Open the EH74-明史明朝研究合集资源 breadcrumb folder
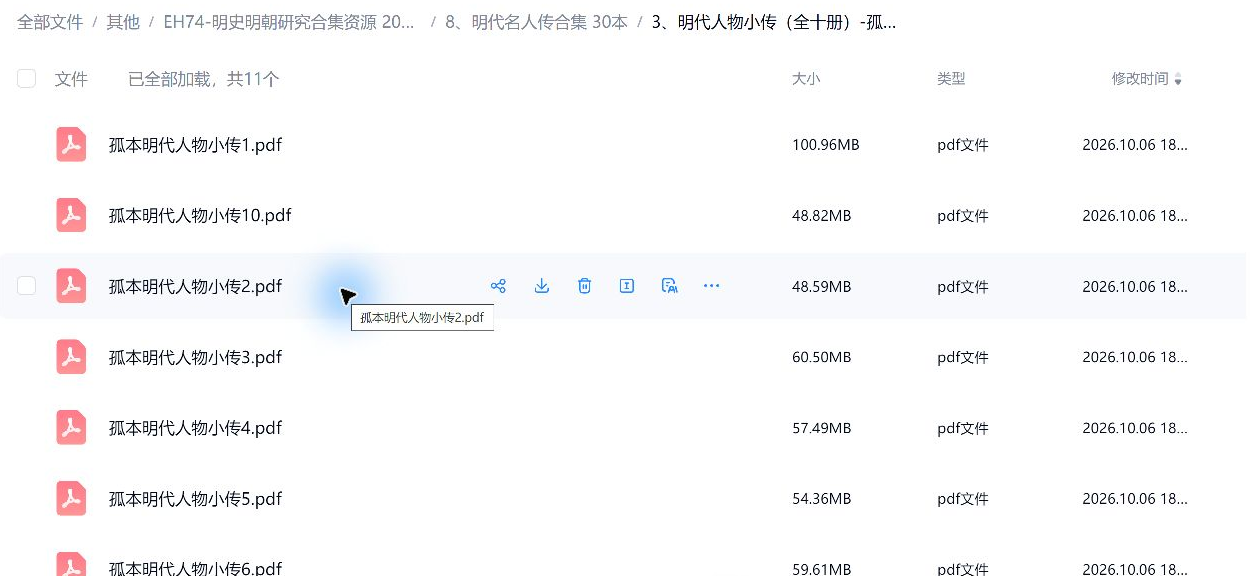 (x=289, y=22)
